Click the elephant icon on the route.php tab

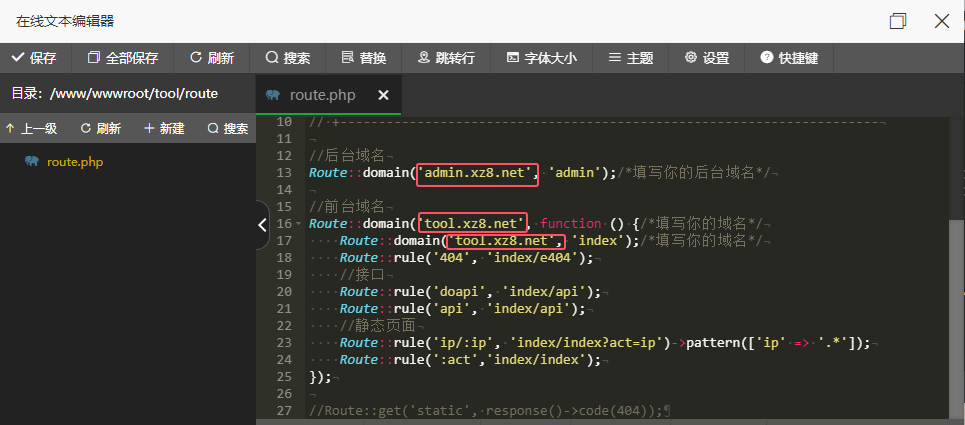(273, 95)
